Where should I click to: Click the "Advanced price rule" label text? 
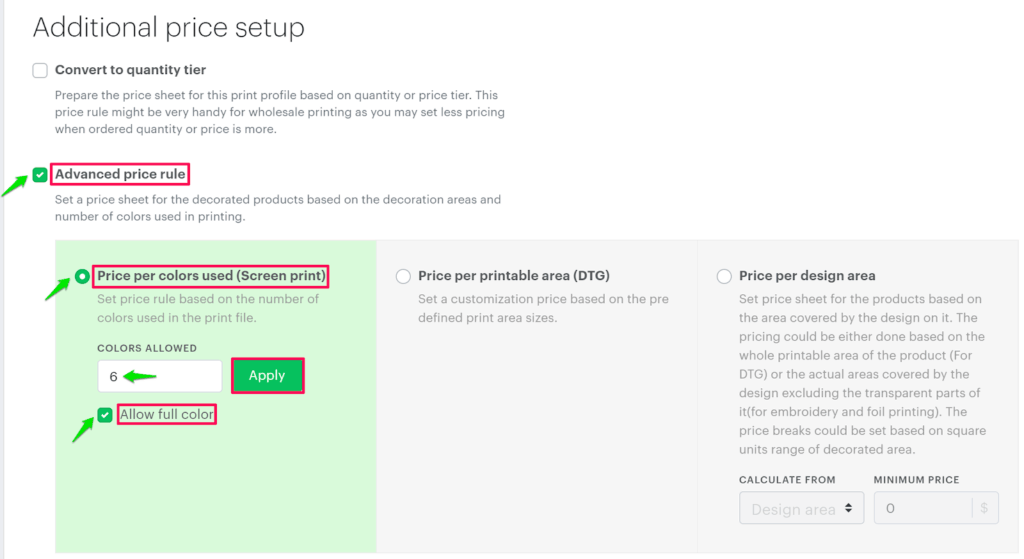[x=120, y=174]
